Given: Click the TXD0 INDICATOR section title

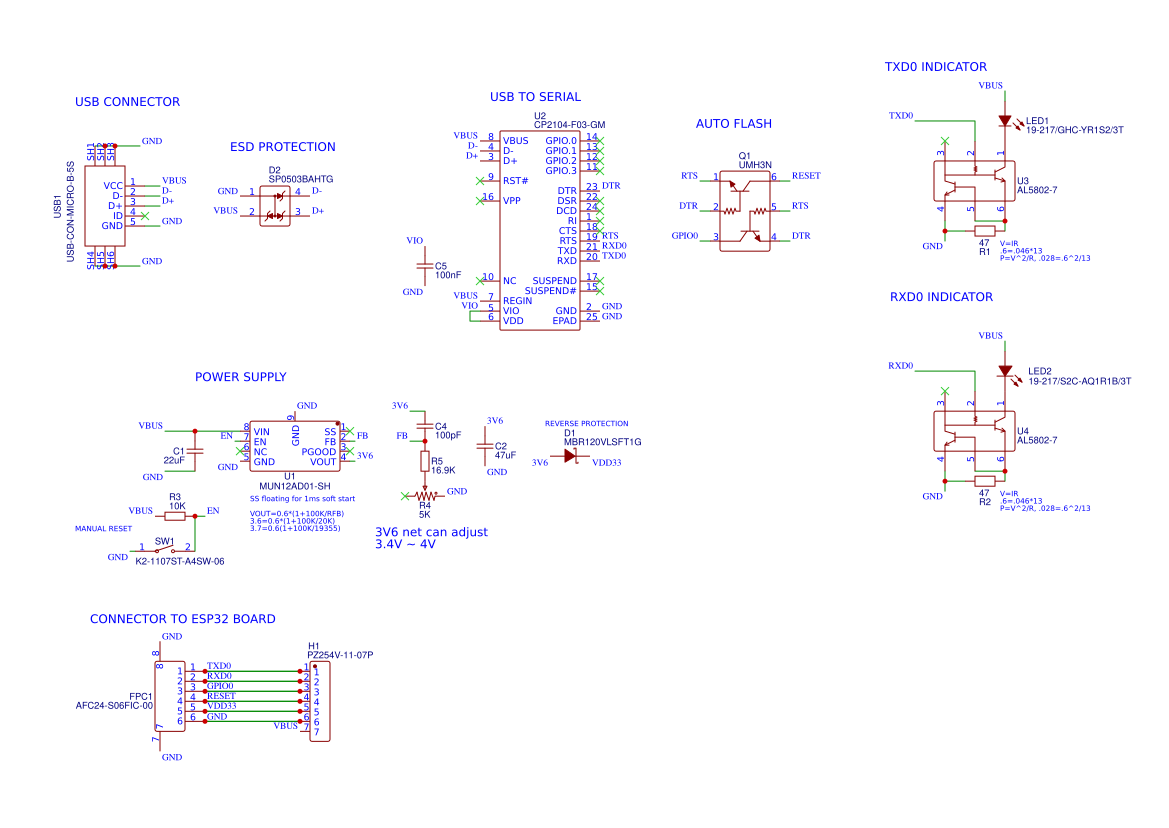Looking at the screenshot, I should [936, 67].
